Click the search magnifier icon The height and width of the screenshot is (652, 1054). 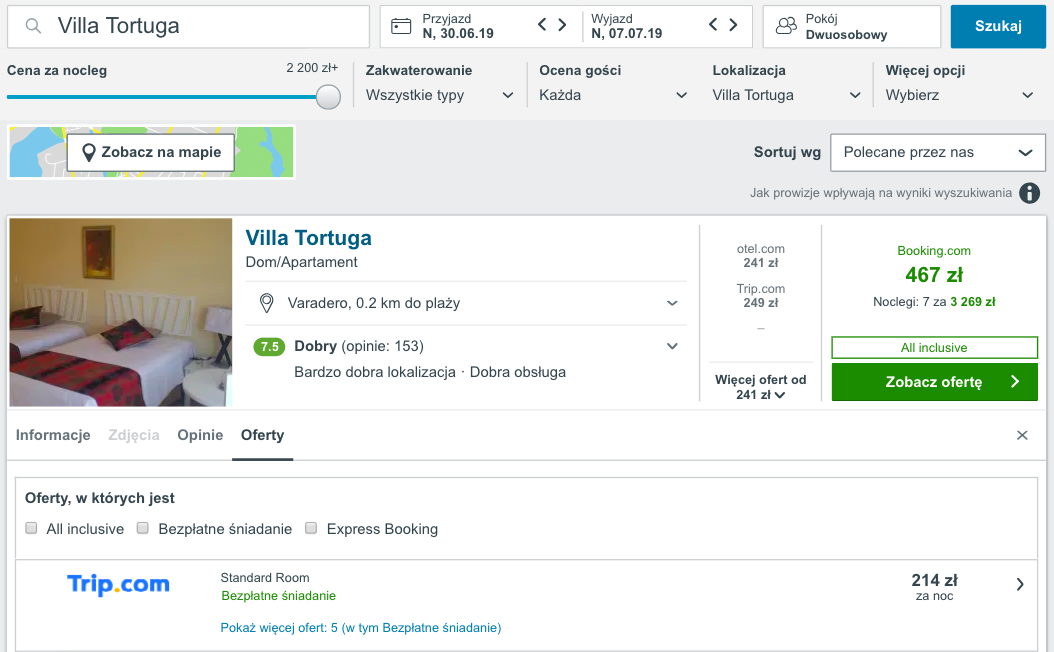33,26
